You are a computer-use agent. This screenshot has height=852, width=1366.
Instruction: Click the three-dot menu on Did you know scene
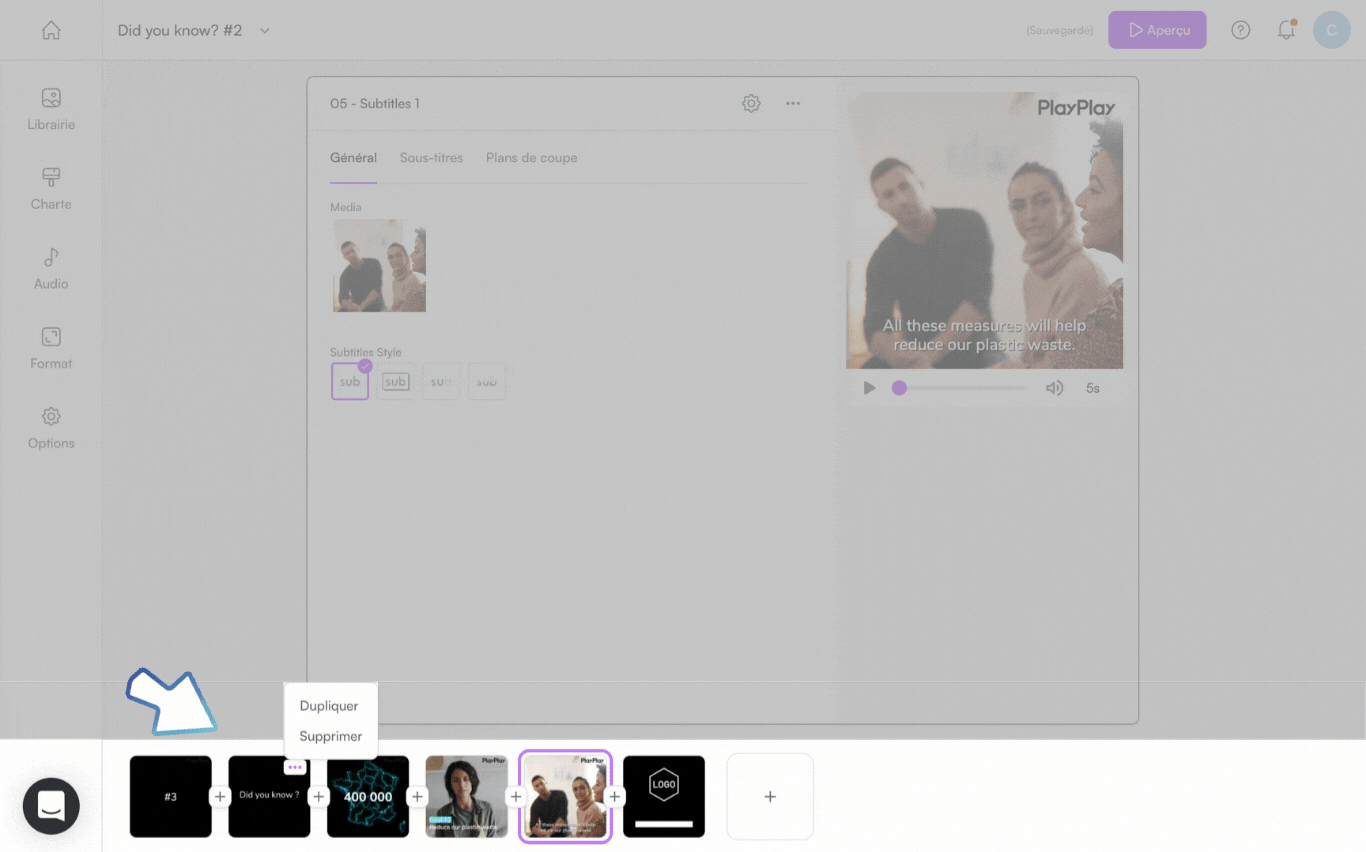coord(295,767)
